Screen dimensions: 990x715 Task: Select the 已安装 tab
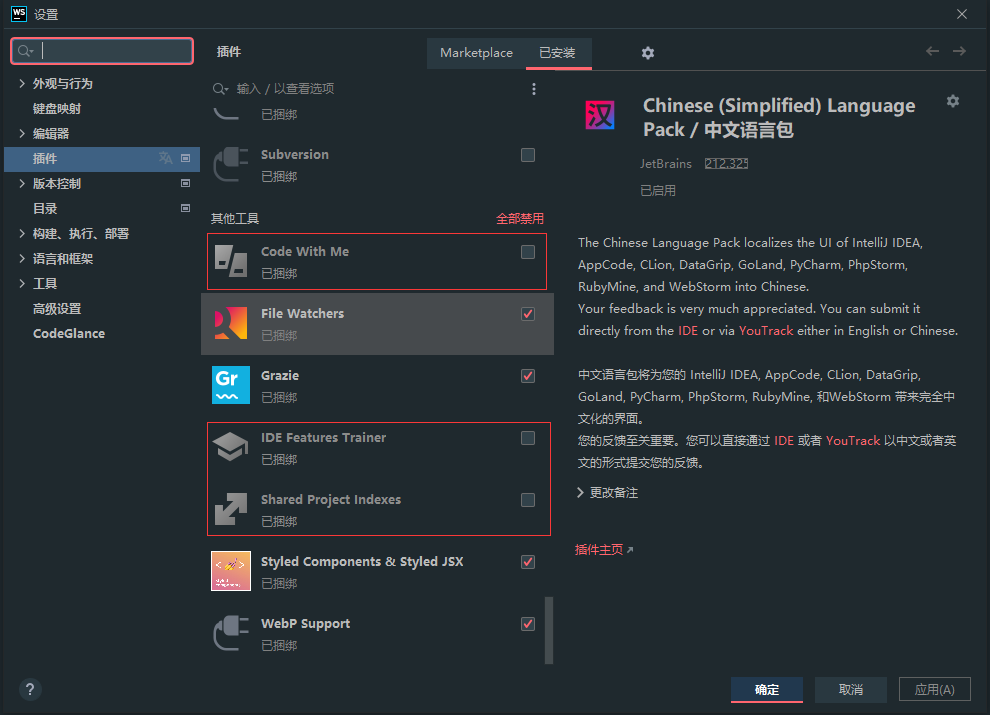(558, 52)
